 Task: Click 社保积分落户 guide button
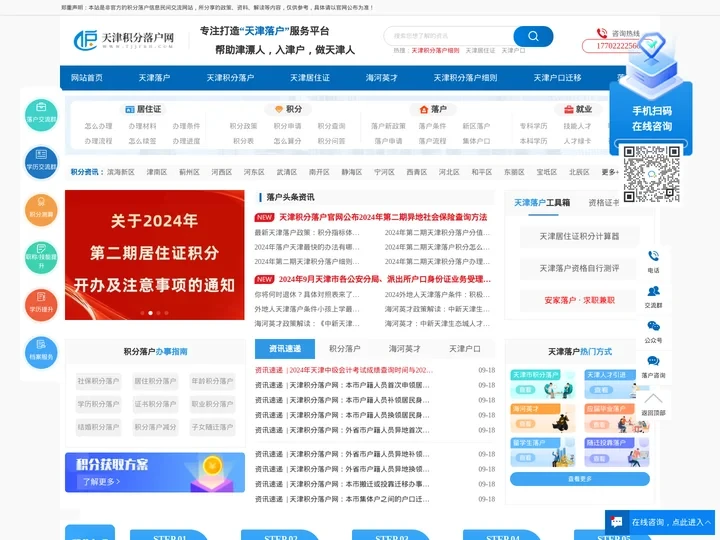click(98, 381)
